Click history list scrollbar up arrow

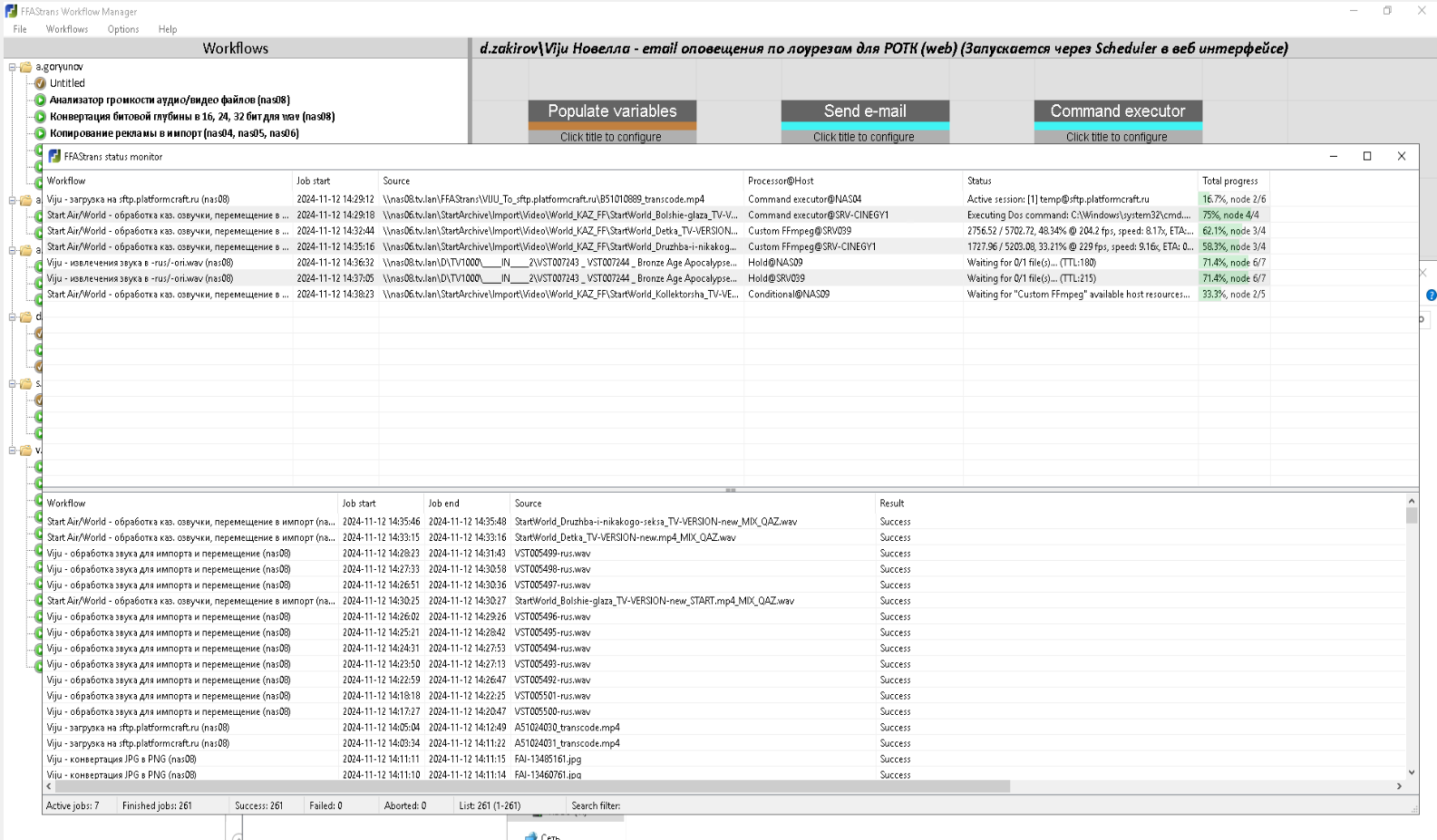click(1412, 501)
